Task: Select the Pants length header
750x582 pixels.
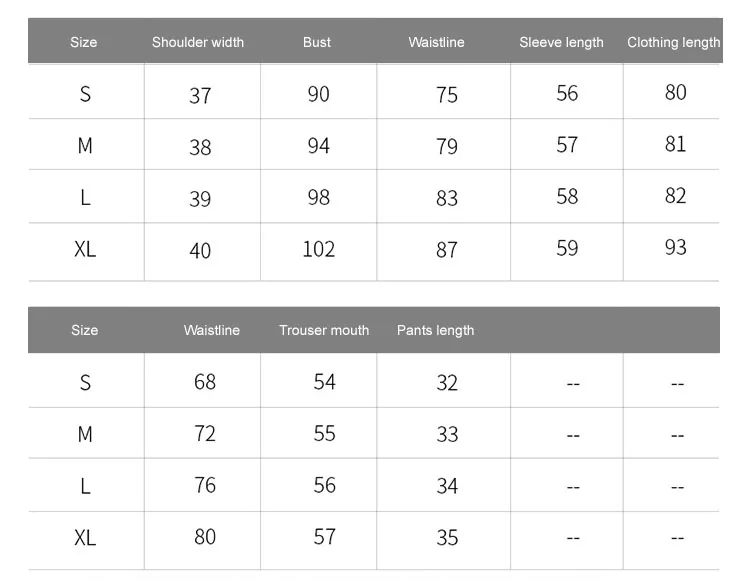Action: 435,330
